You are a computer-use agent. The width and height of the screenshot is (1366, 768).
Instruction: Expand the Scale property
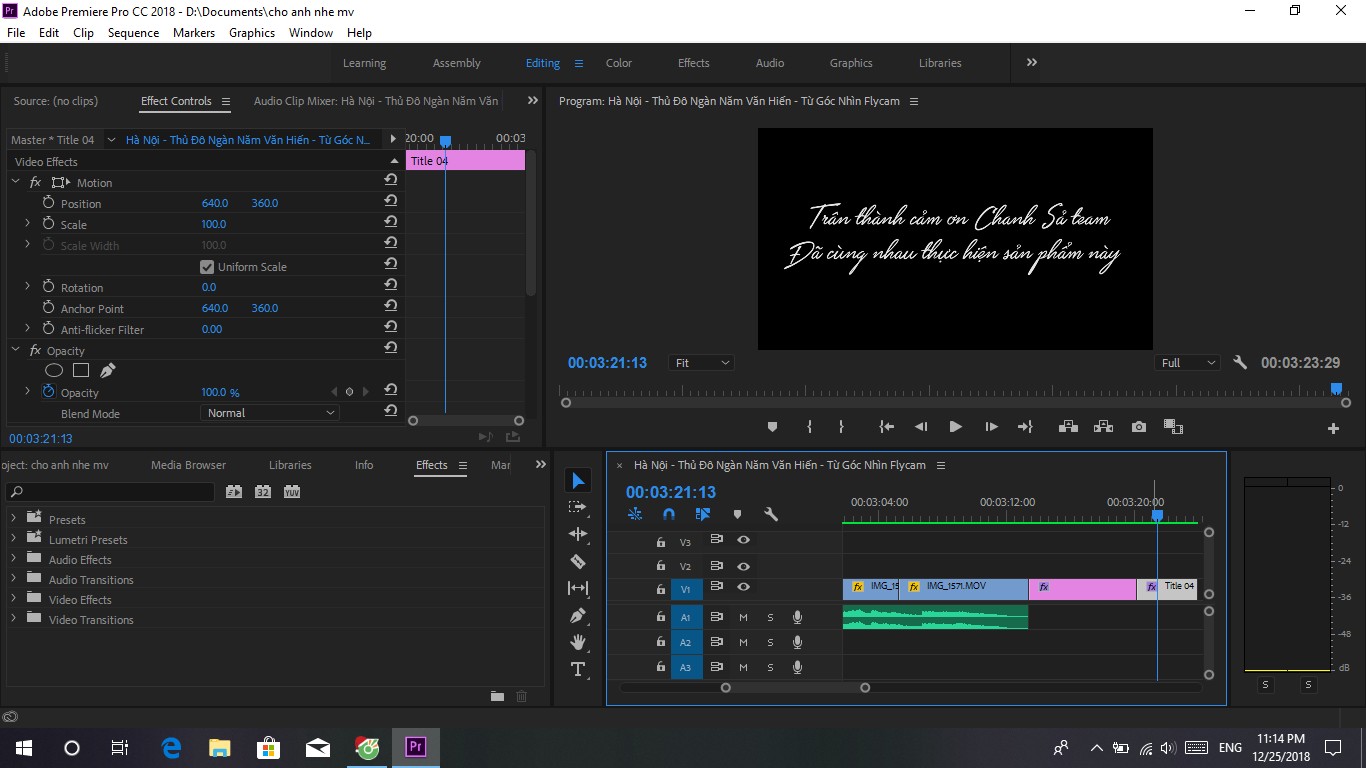[27, 224]
